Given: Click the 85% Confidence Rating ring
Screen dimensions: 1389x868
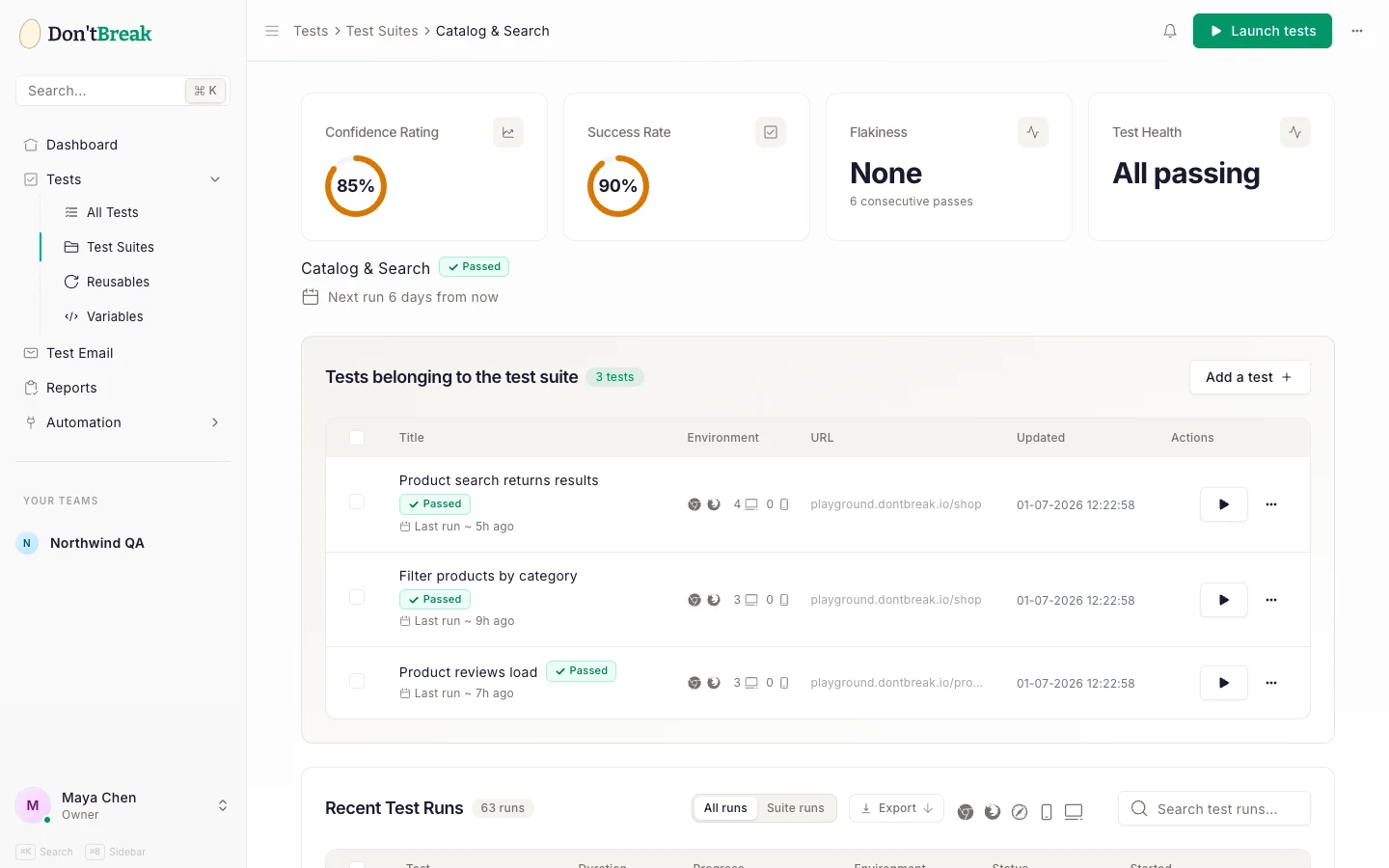Looking at the screenshot, I should [356, 186].
